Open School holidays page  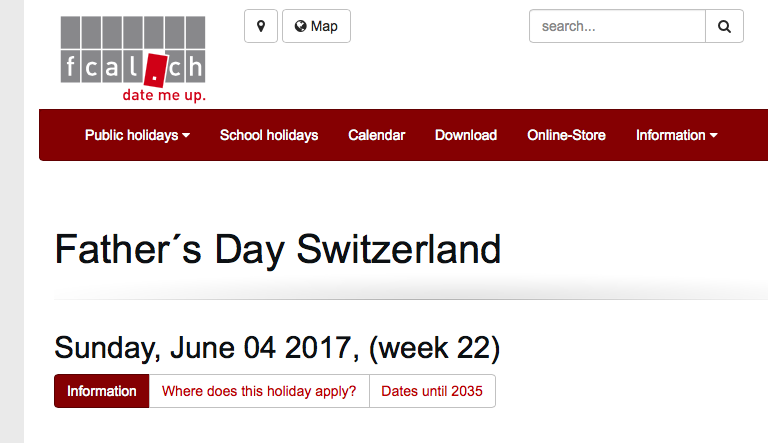(x=269, y=135)
